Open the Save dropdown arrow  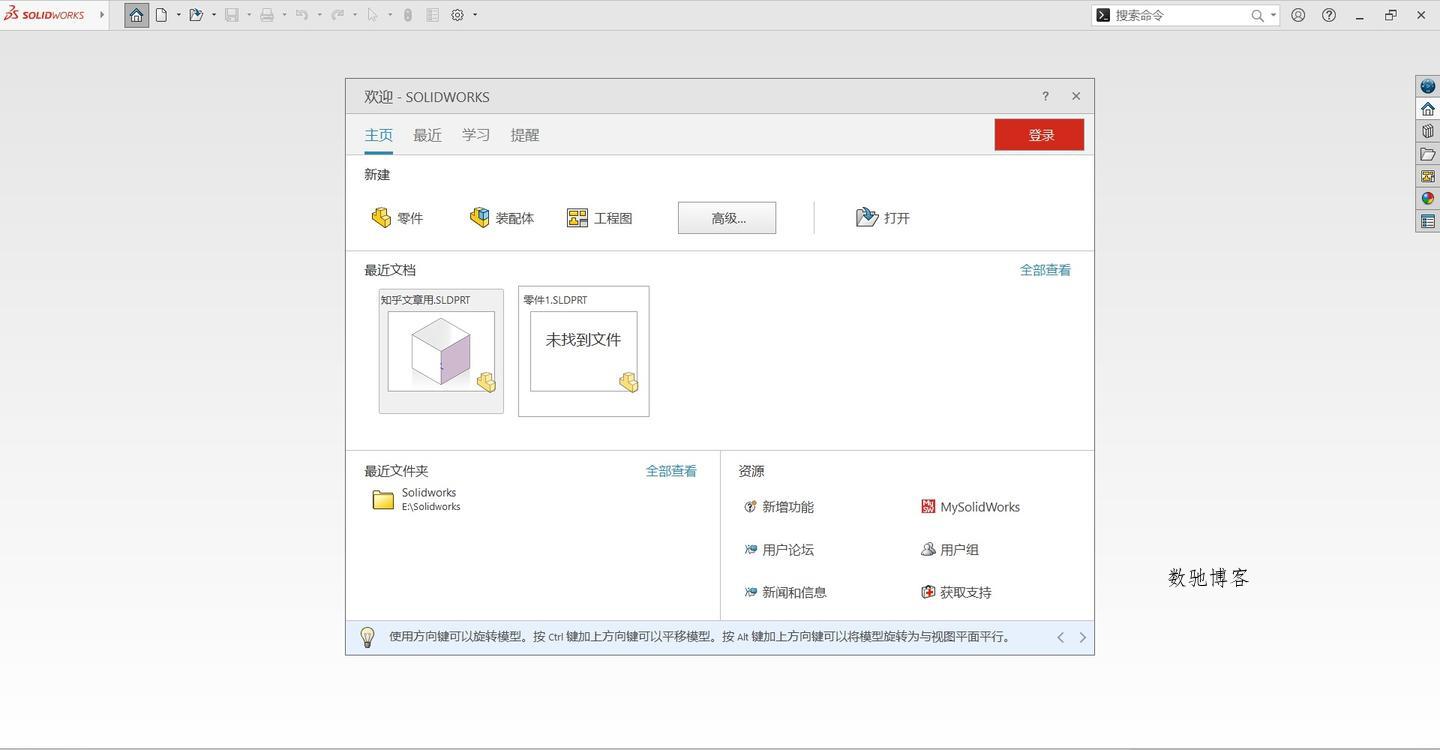click(x=249, y=15)
